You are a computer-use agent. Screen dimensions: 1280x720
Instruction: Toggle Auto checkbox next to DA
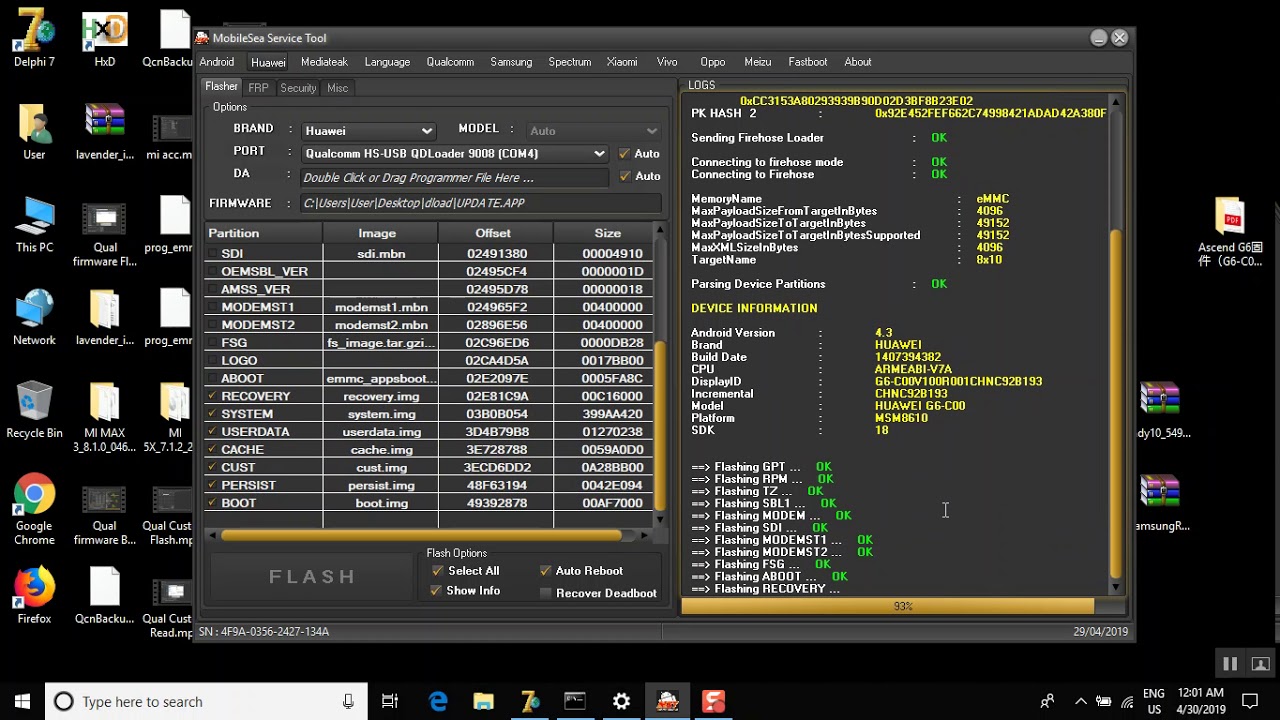[625, 176]
